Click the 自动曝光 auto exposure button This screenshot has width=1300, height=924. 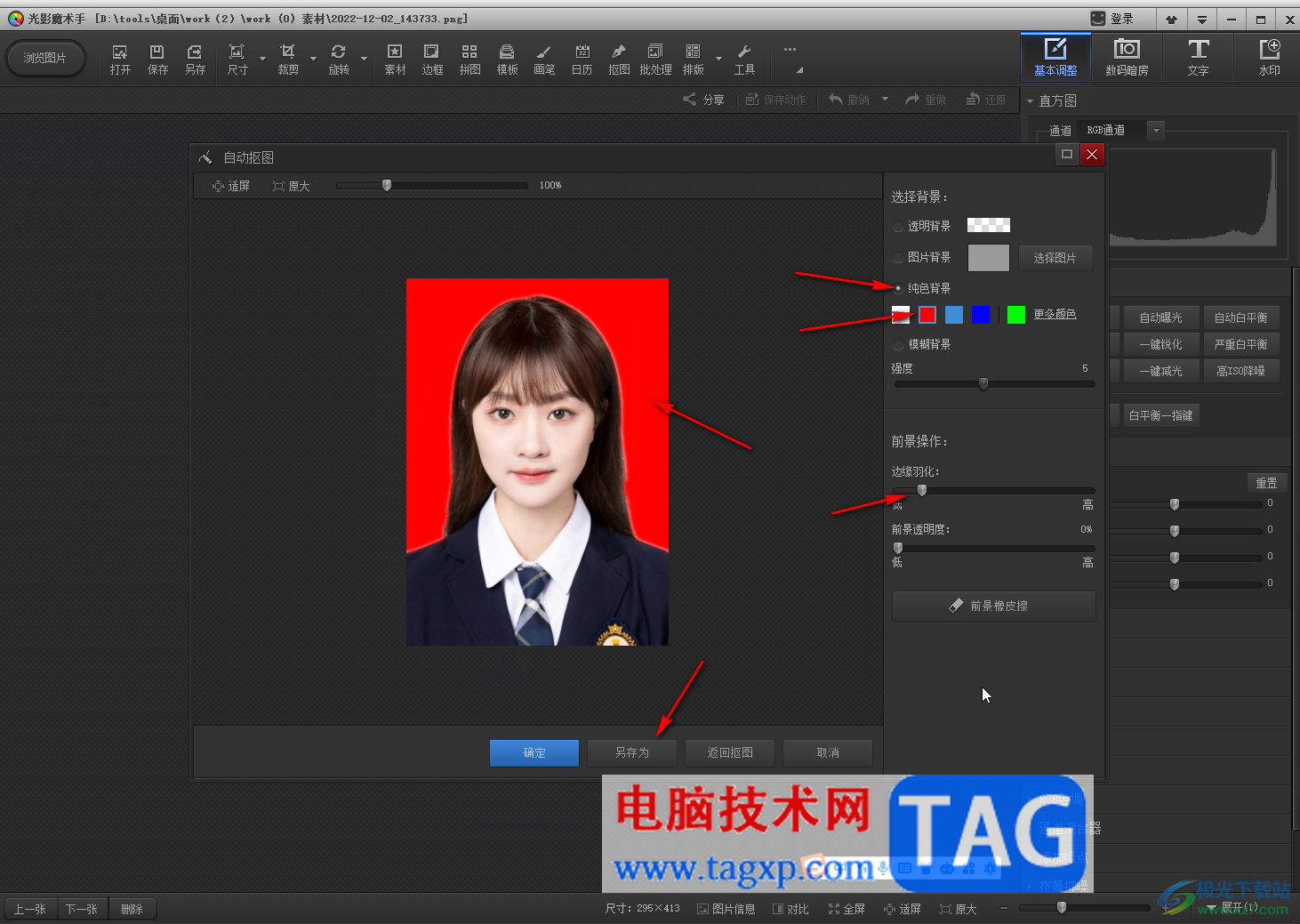(x=1160, y=317)
